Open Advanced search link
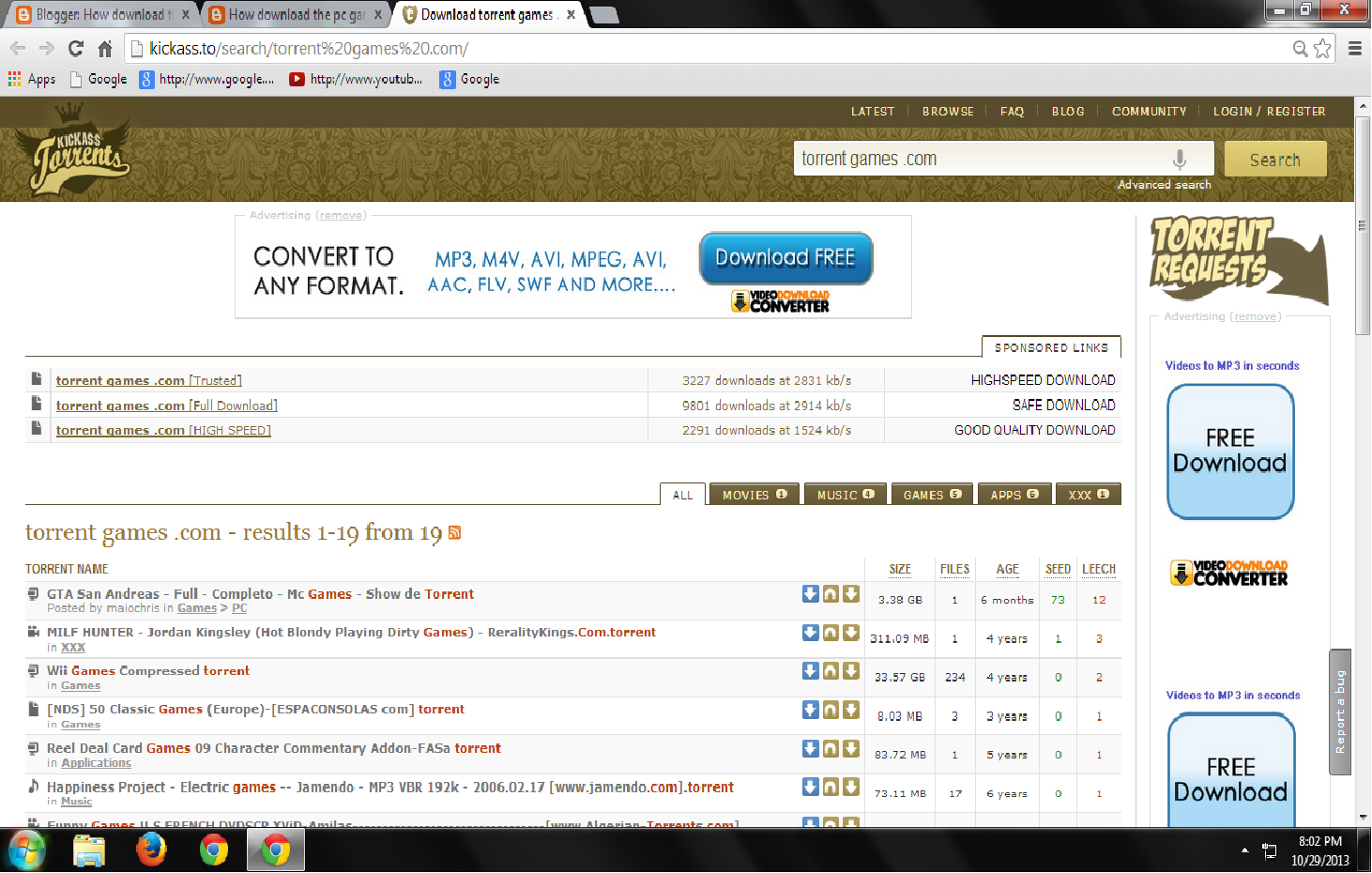1372x873 pixels. click(x=1165, y=185)
